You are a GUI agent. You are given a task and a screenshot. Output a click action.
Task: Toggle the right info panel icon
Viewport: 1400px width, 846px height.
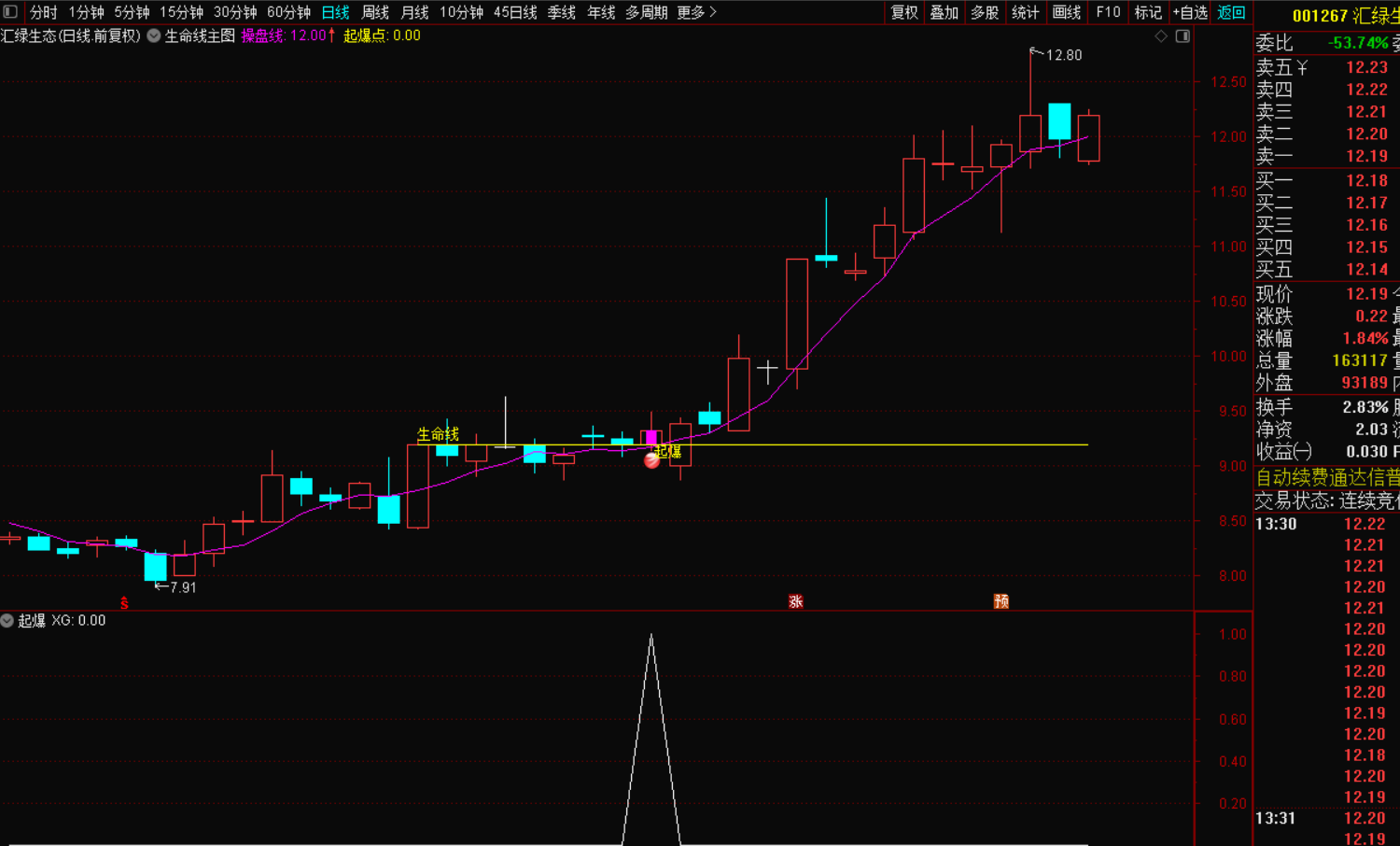pyautogui.click(x=1183, y=36)
